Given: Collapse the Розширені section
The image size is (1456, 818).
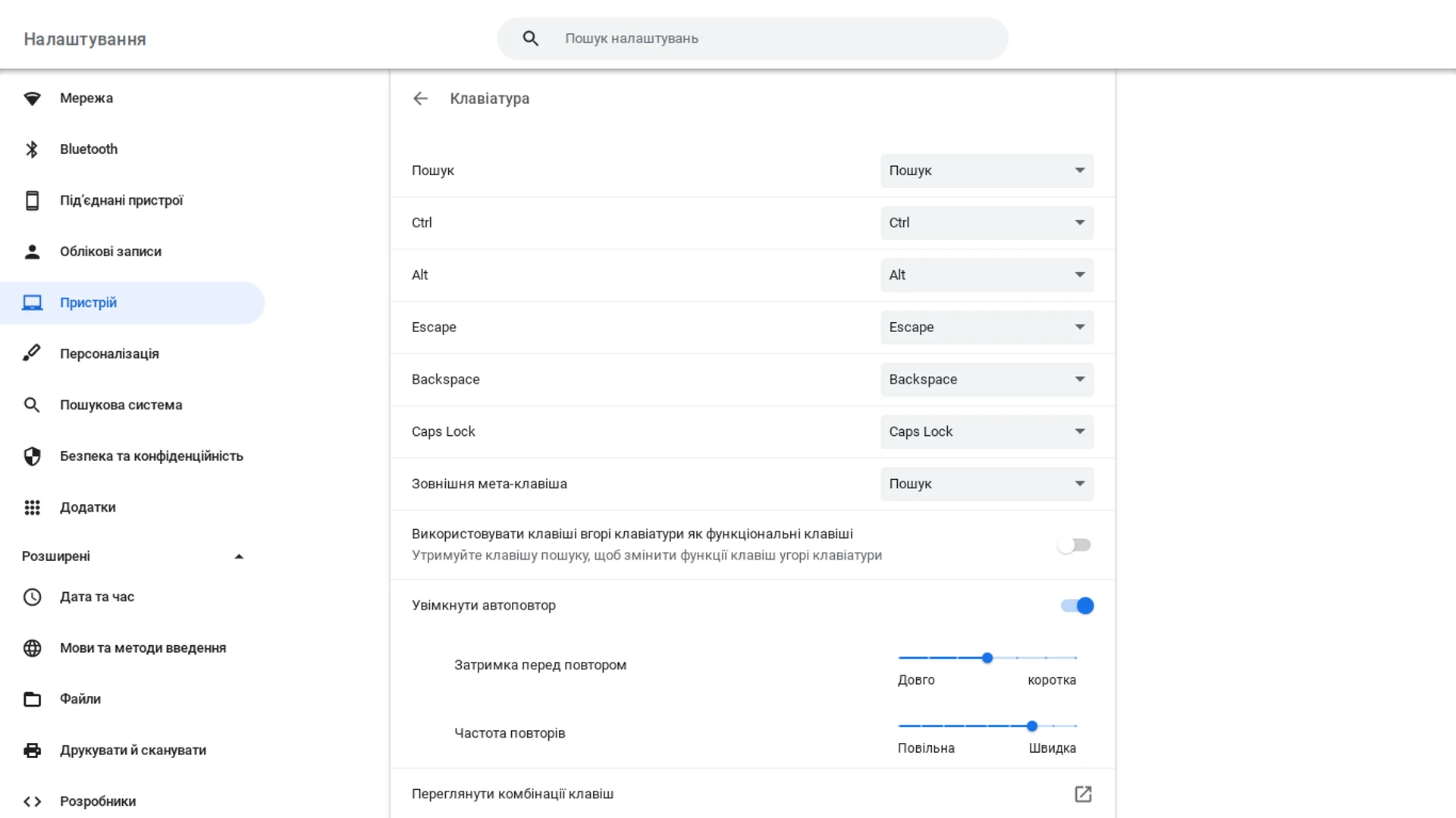Looking at the screenshot, I should tap(239, 556).
